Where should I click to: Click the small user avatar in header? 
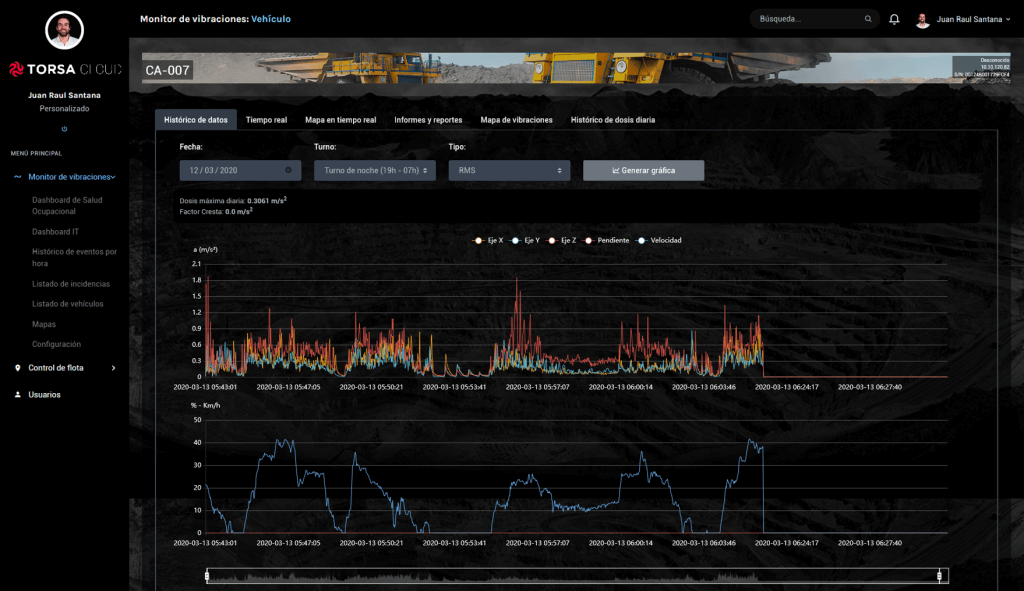coord(922,20)
